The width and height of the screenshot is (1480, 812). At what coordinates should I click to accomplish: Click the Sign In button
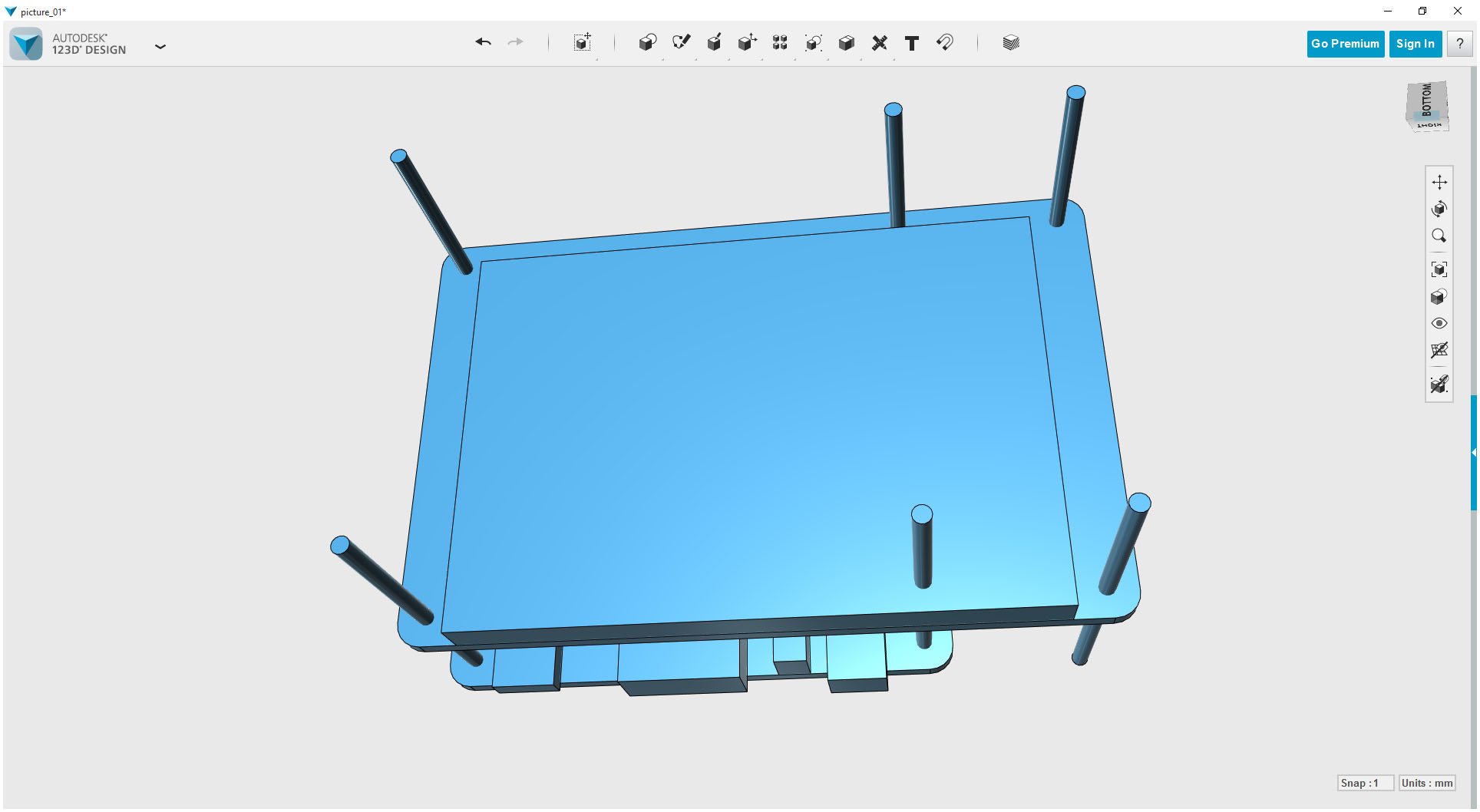point(1416,44)
